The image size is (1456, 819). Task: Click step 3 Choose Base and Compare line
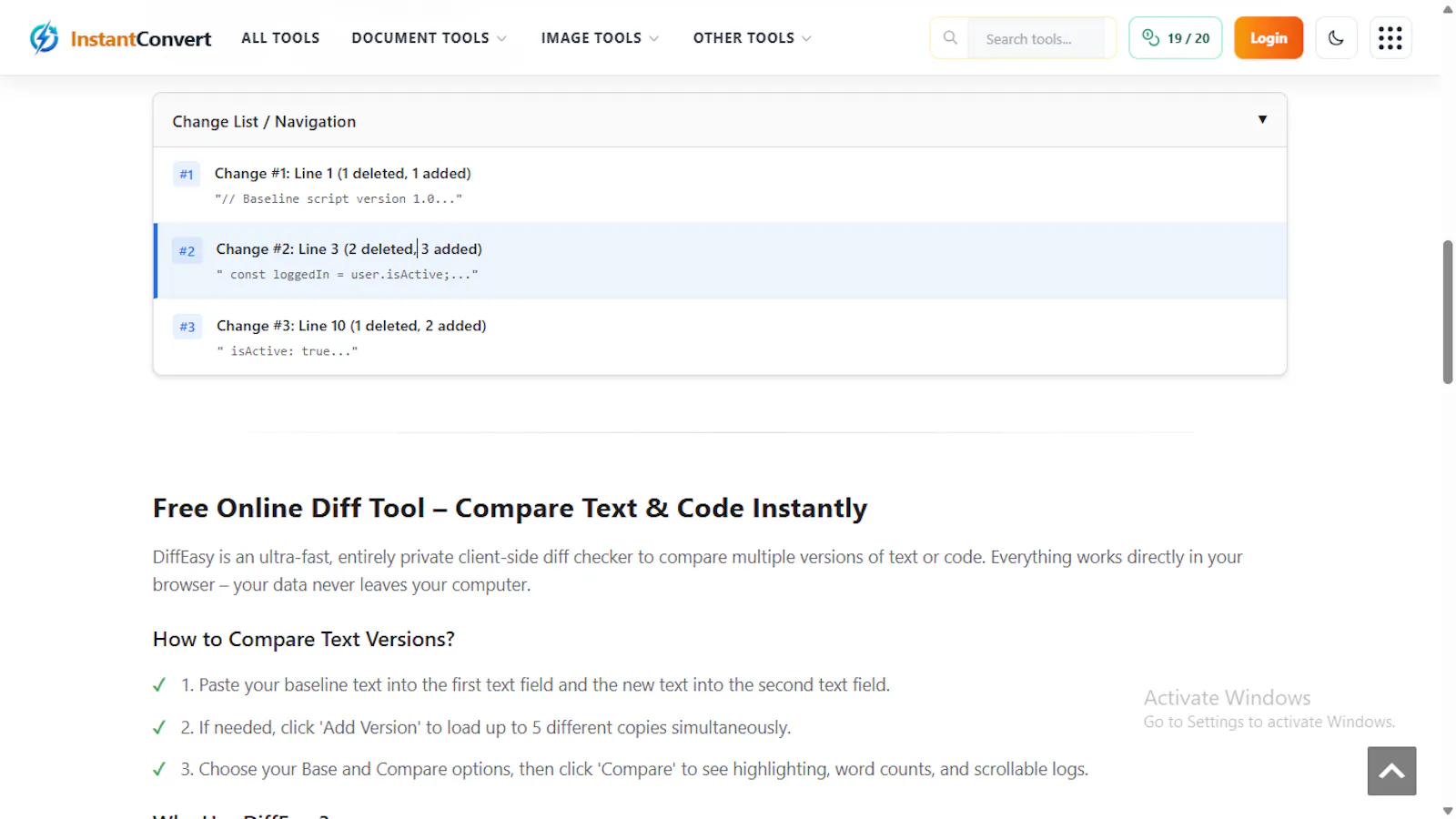tap(634, 769)
